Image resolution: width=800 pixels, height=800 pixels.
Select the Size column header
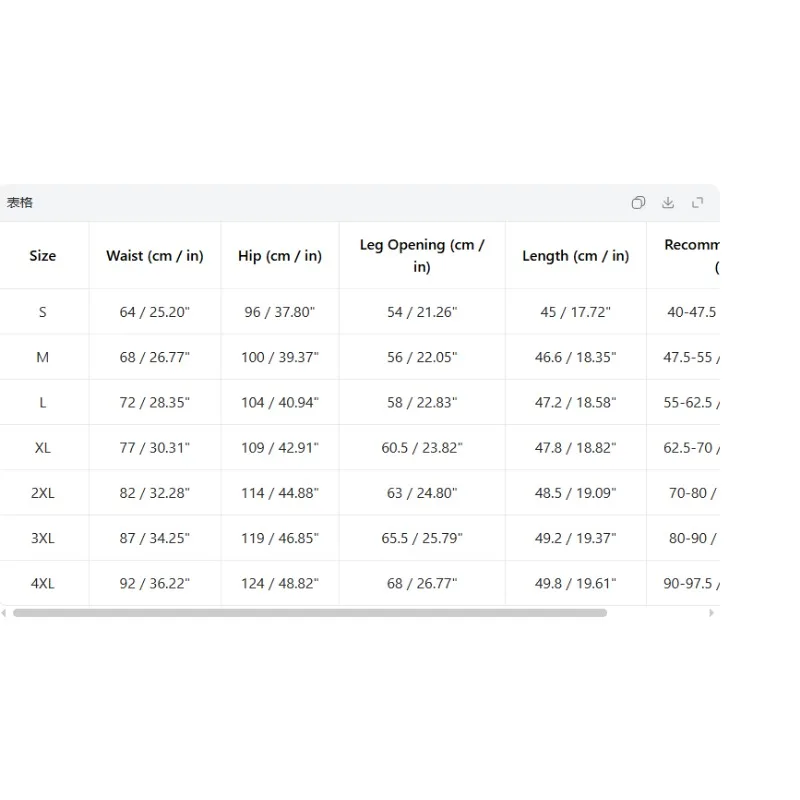[x=43, y=256]
